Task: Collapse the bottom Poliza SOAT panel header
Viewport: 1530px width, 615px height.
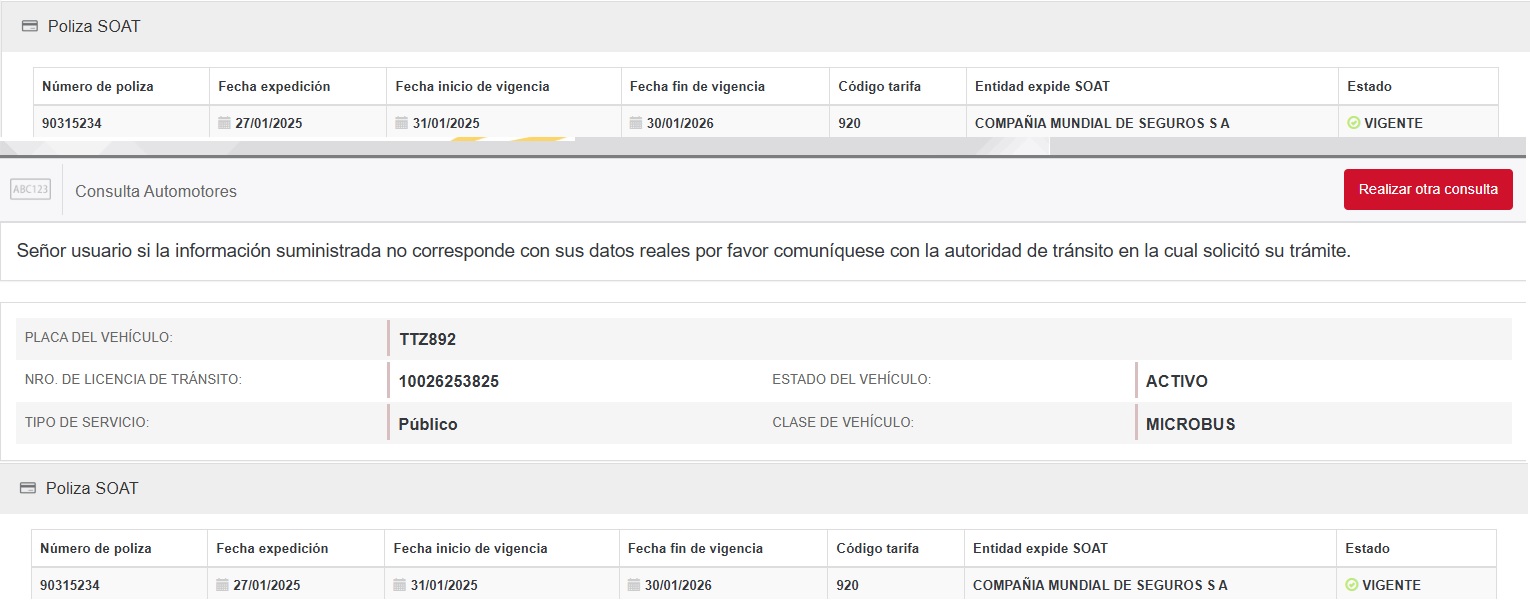Action: click(92, 489)
